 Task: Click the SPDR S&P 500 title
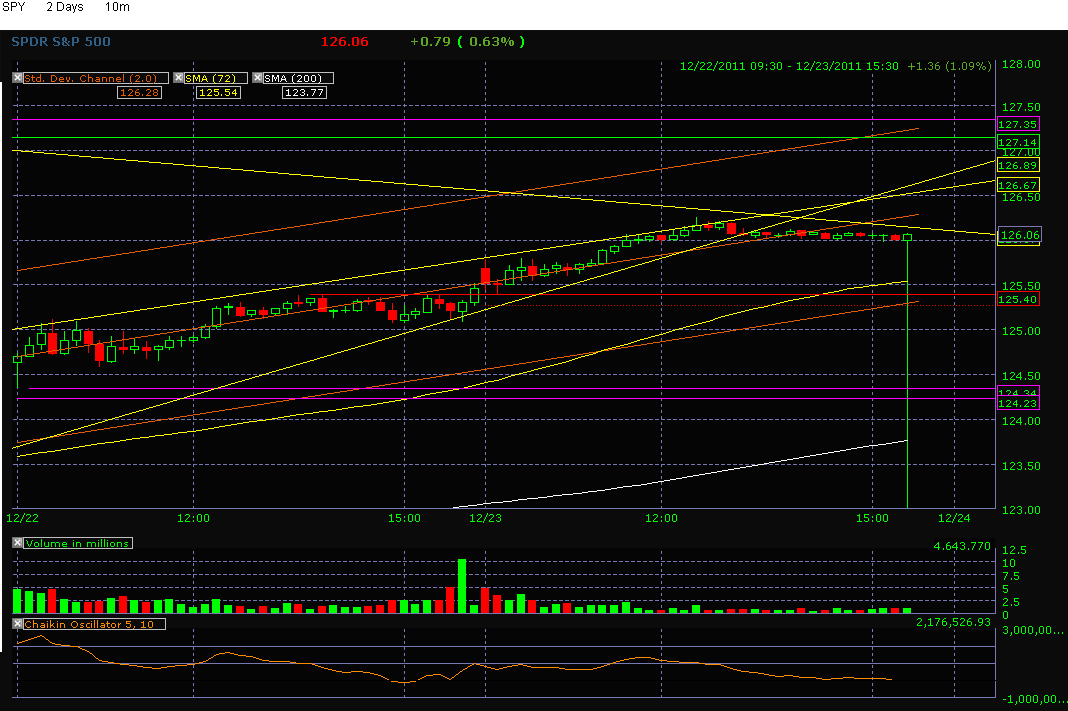[x=61, y=42]
